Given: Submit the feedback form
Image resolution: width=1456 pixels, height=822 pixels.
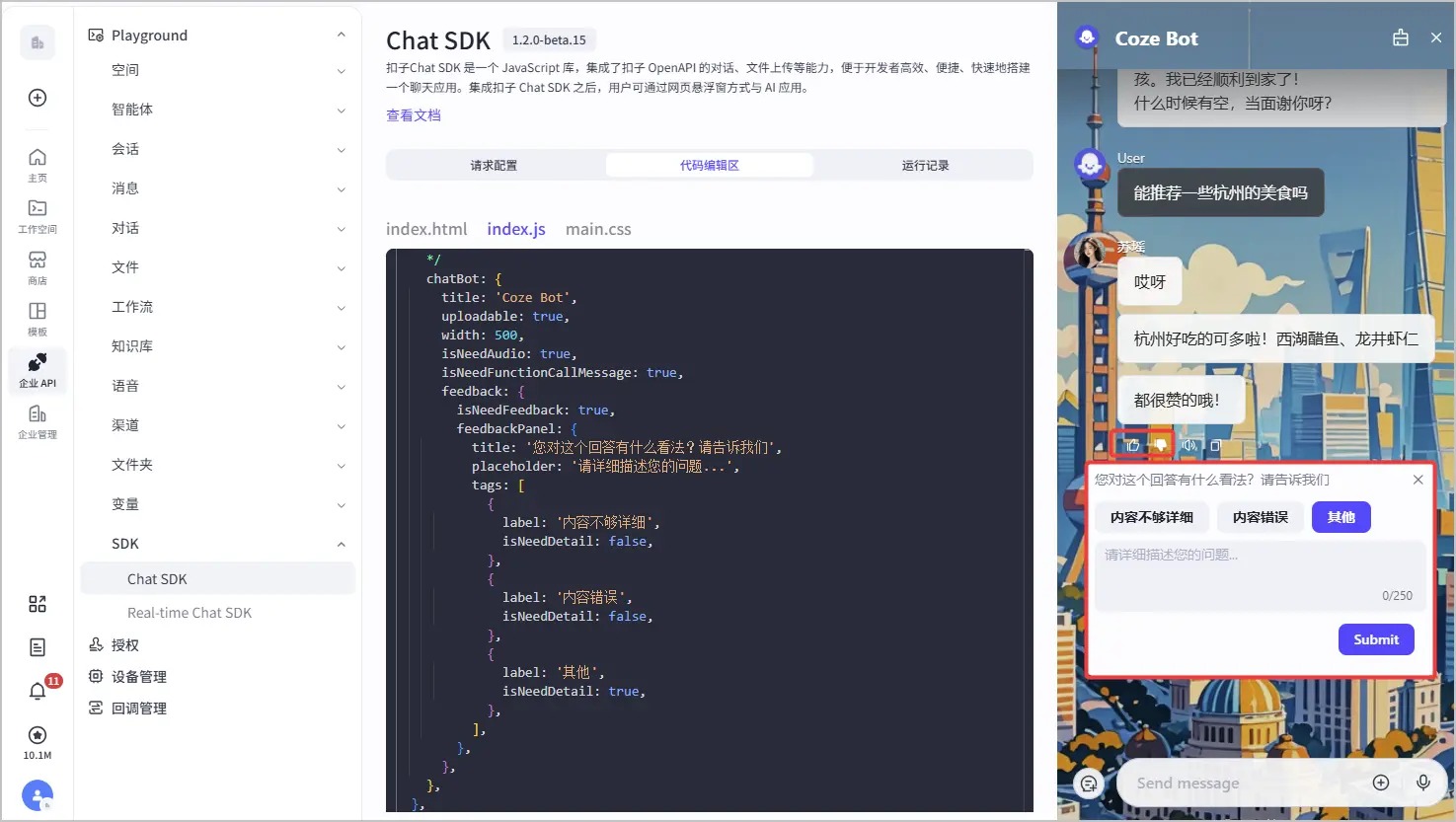Looking at the screenshot, I should pos(1376,639).
